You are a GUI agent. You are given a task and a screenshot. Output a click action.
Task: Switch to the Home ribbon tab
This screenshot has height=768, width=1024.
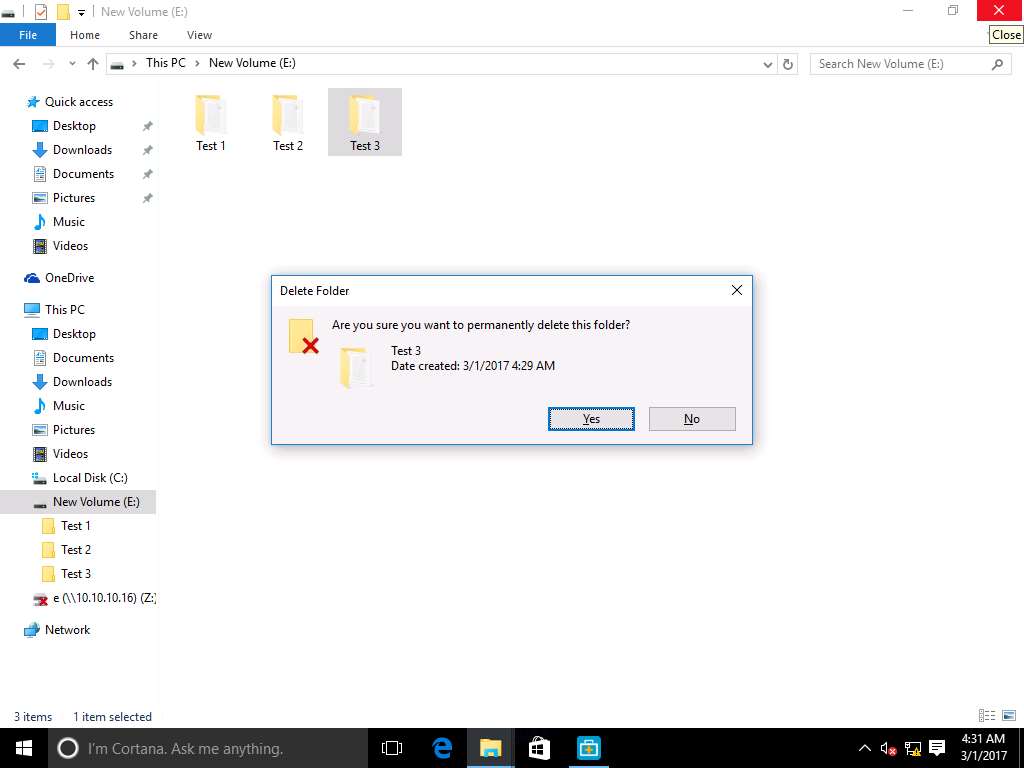pyautogui.click(x=85, y=35)
